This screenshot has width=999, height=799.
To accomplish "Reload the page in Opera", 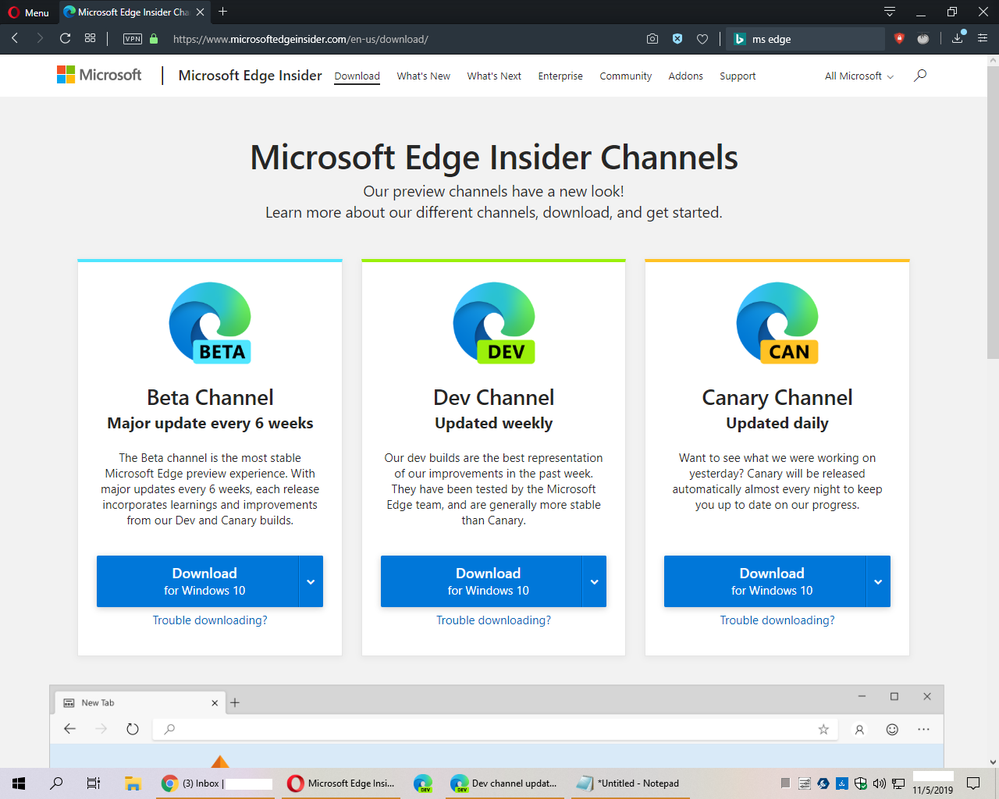I will (x=65, y=39).
